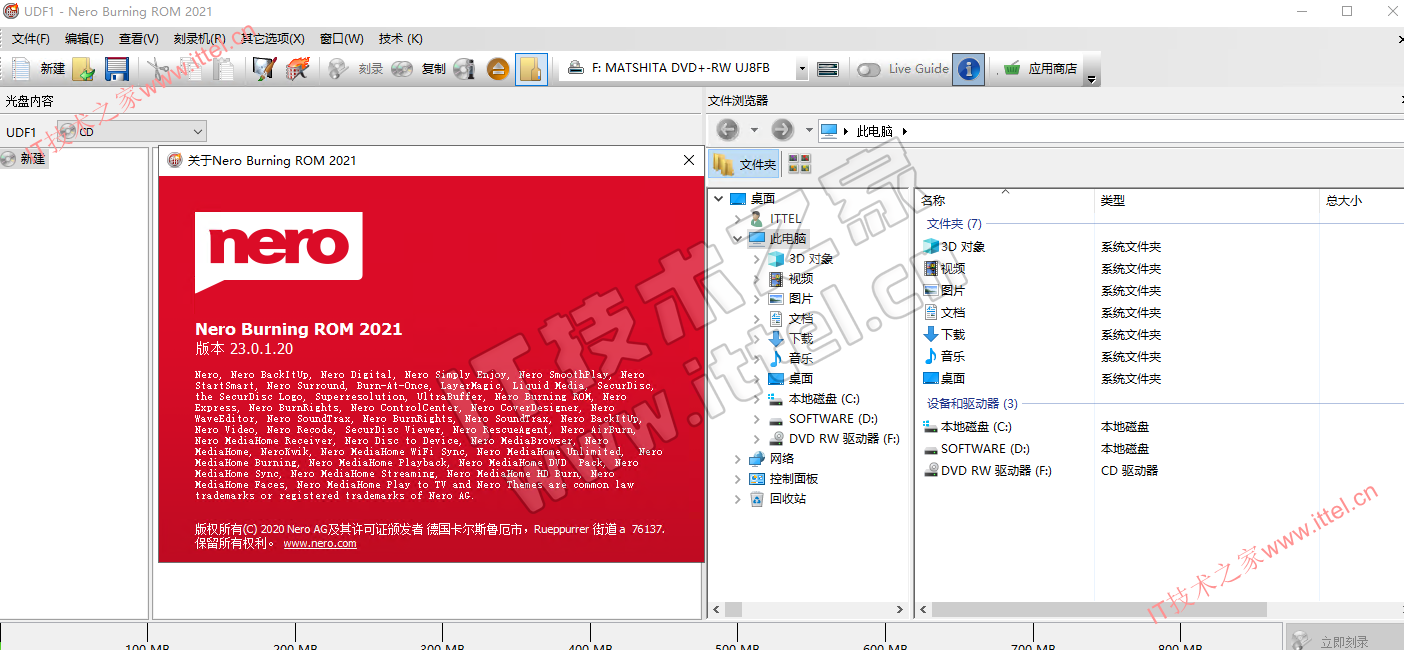
Task: Click the 刻录 burn disc button
Action: pos(357,69)
